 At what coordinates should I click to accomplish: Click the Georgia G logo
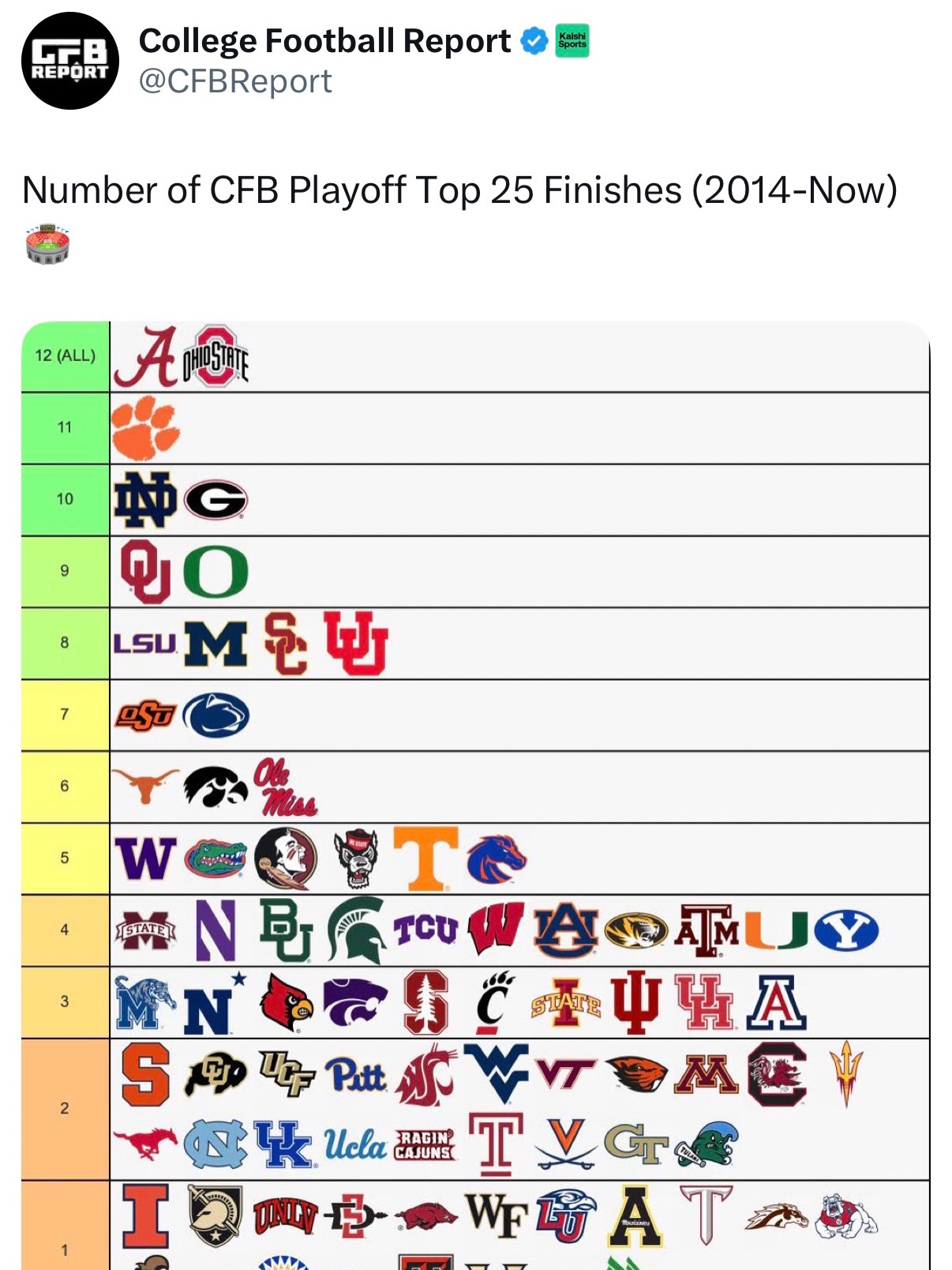(x=216, y=500)
